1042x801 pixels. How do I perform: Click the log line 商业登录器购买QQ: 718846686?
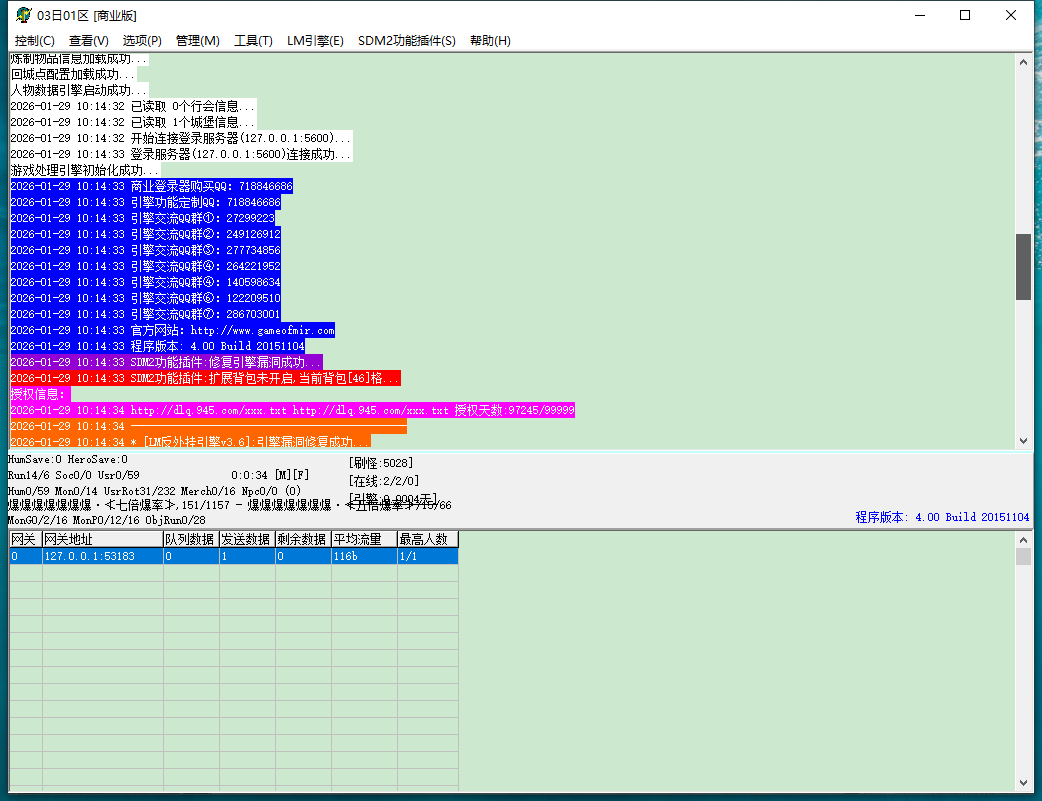click(152, 186)
